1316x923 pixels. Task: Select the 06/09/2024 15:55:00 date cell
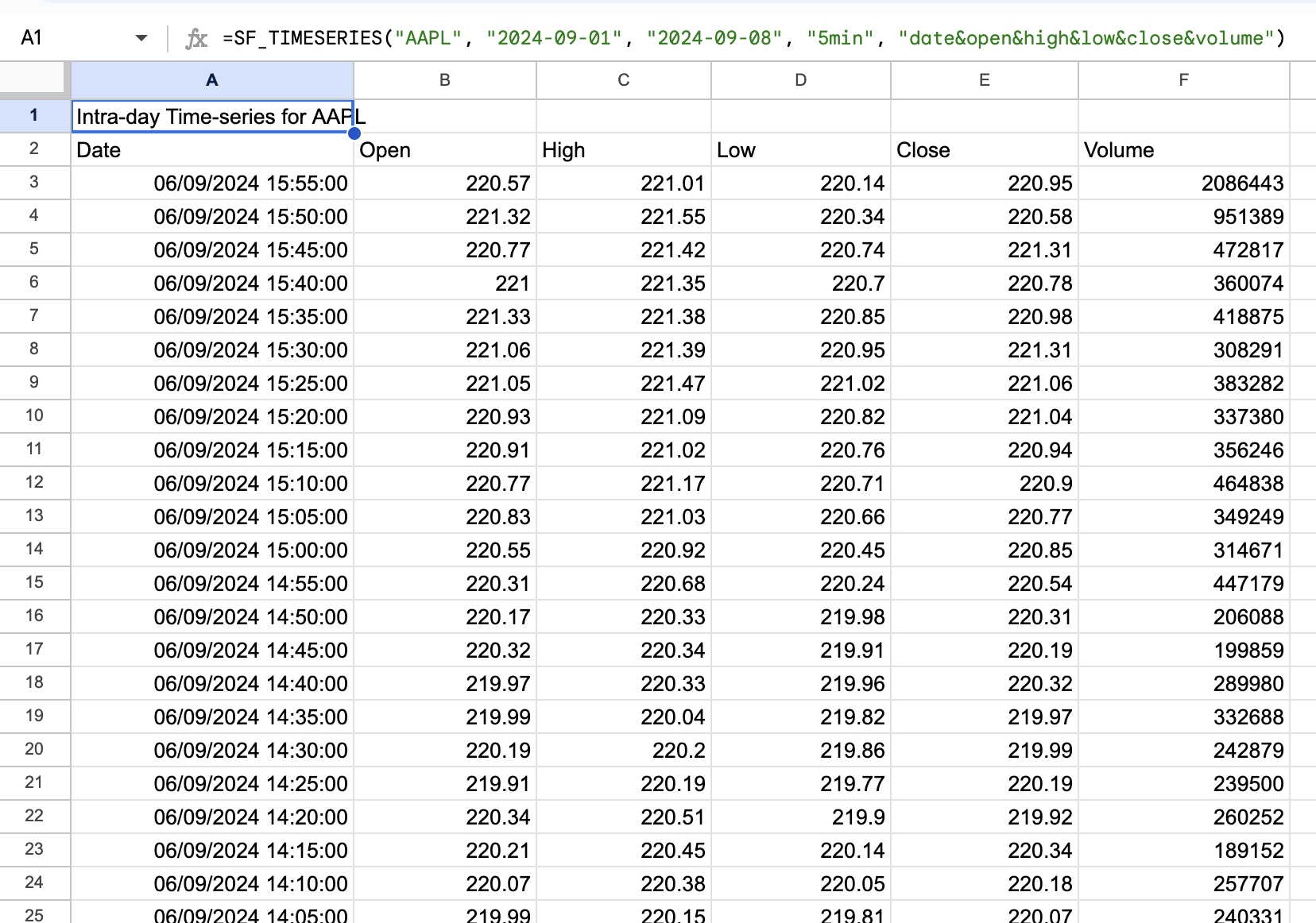pos(211,183)
